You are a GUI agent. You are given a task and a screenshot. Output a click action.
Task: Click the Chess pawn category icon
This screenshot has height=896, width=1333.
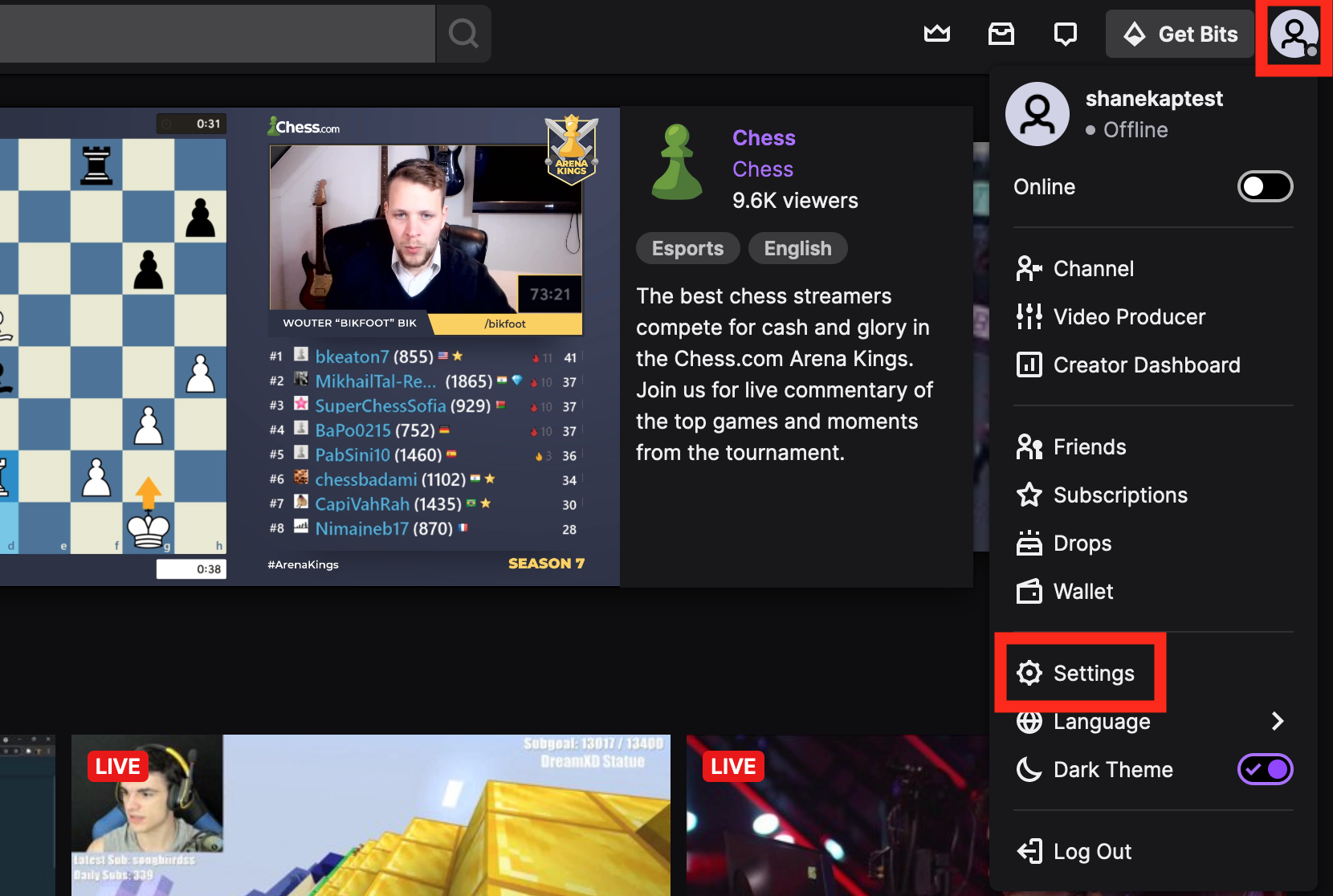click(x=677, y=163)
